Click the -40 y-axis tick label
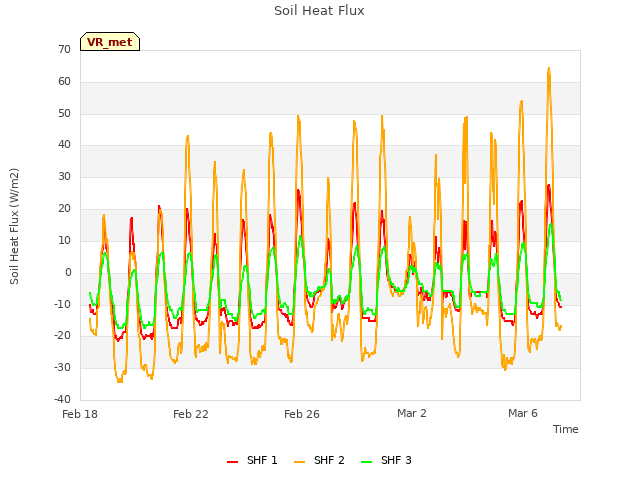 click(x=62, y=399)
